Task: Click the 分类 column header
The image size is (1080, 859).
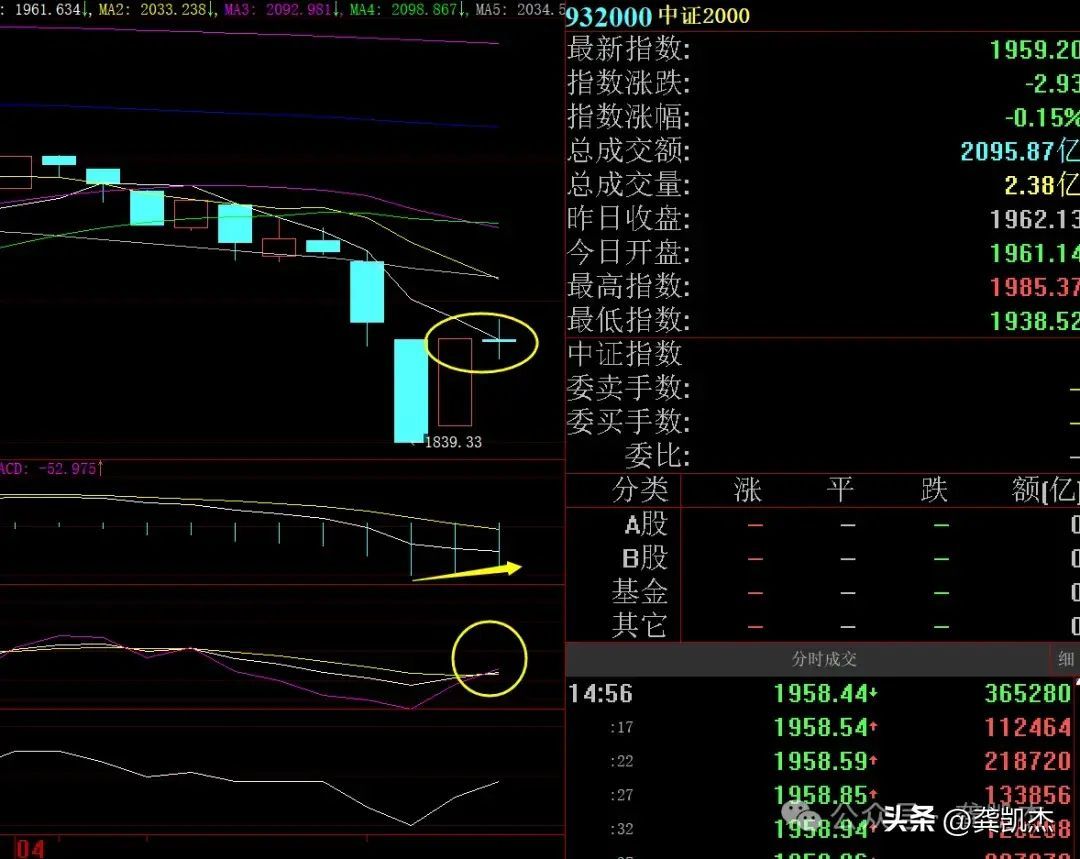Action: [x=639, y=490]
